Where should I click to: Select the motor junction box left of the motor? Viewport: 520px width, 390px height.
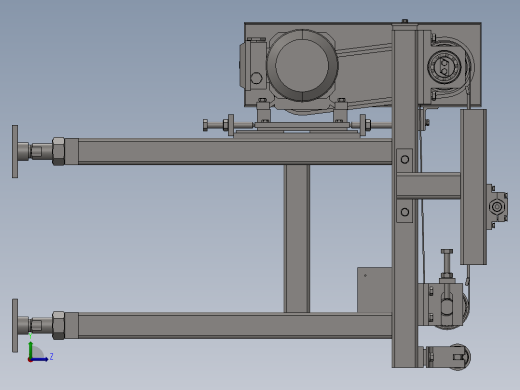(x=253, y=64)
